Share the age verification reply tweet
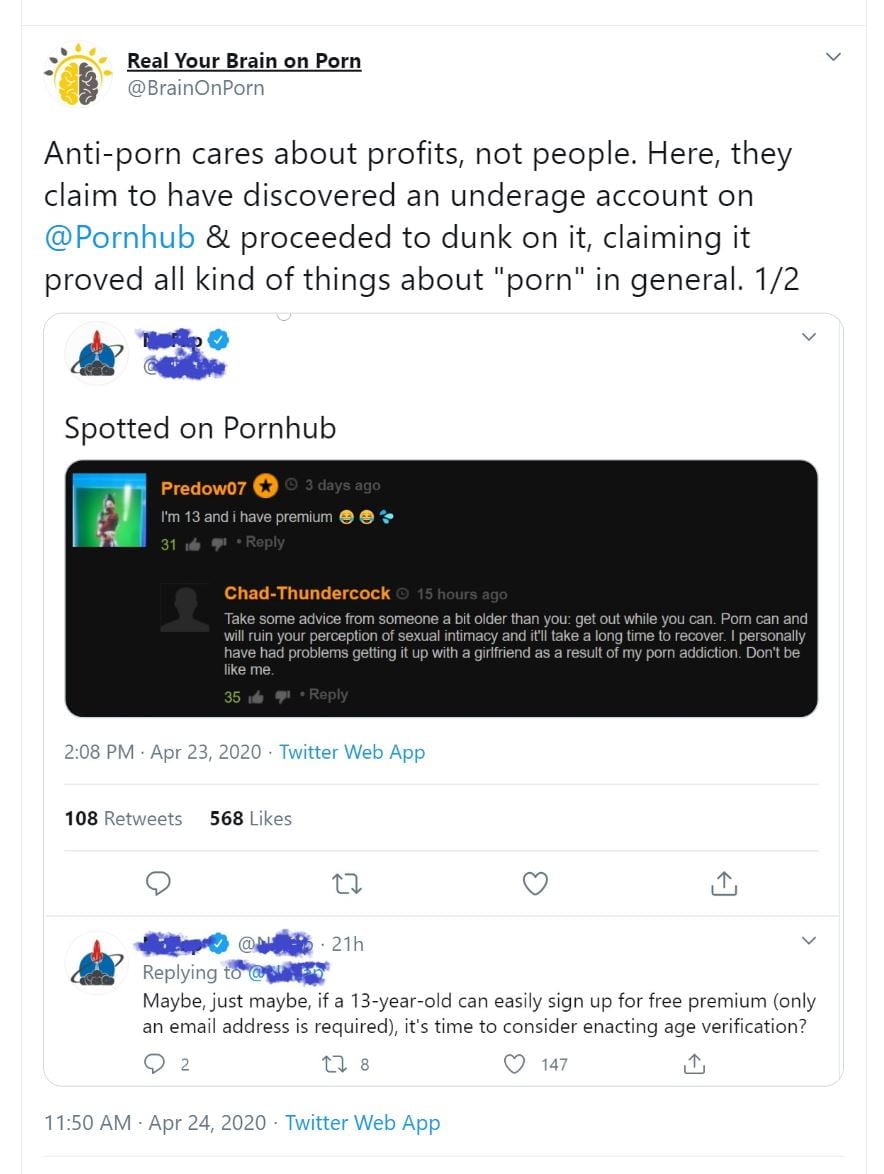 [x=693, y=1064]
